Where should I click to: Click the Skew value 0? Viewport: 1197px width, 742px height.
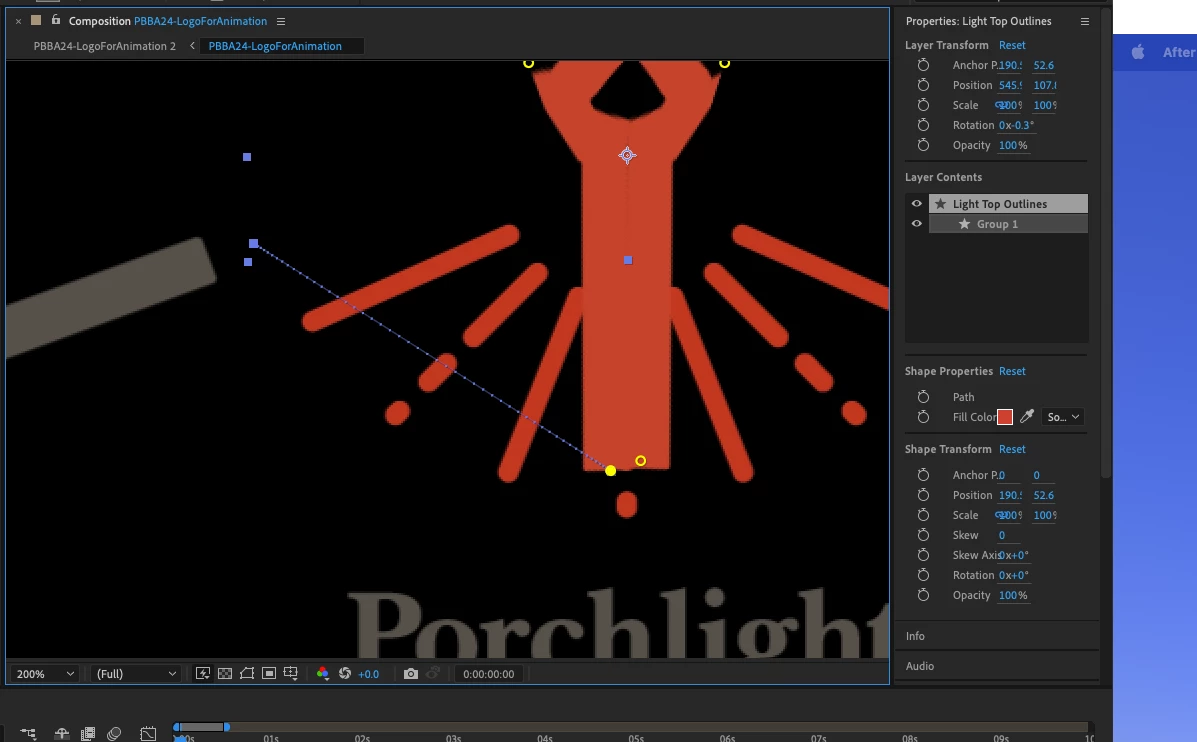[x=1002, y=535]
